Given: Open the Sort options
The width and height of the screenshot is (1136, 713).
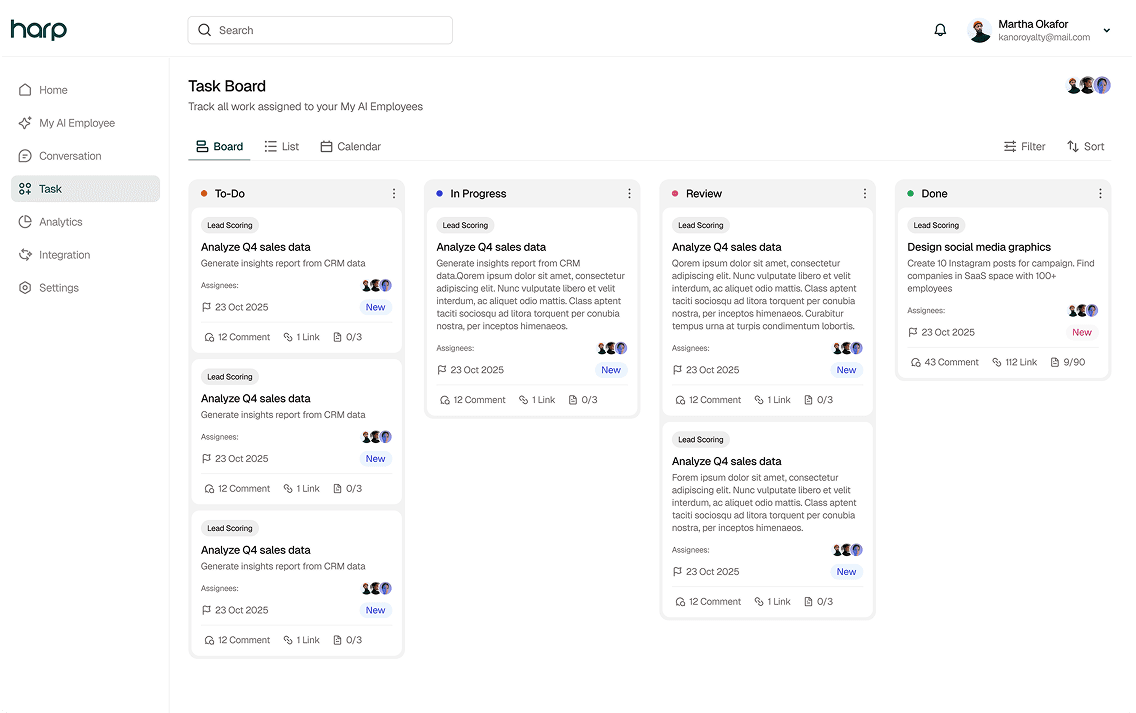Looking at the screenshot, I should (x=1085, y=146).
